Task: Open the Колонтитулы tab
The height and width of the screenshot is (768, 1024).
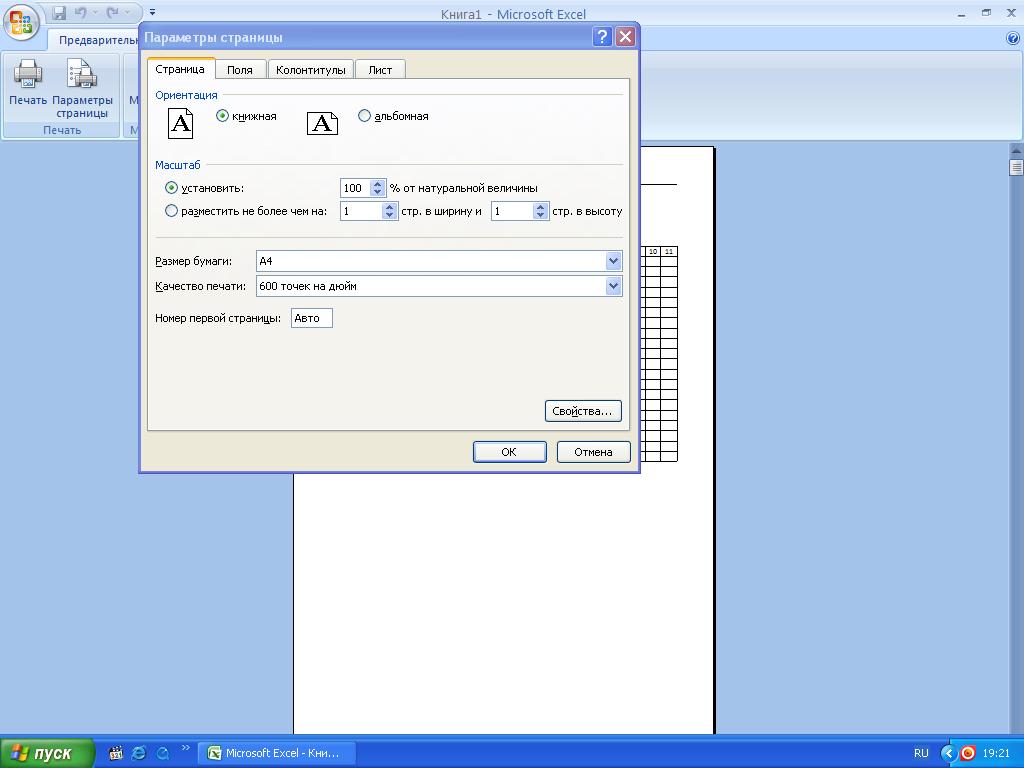Action: click(311, 70)
